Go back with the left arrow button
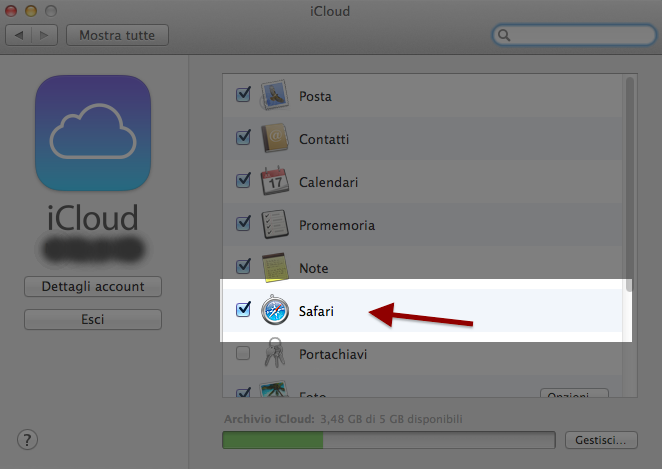The image size is (662, 469). (19, 35)
